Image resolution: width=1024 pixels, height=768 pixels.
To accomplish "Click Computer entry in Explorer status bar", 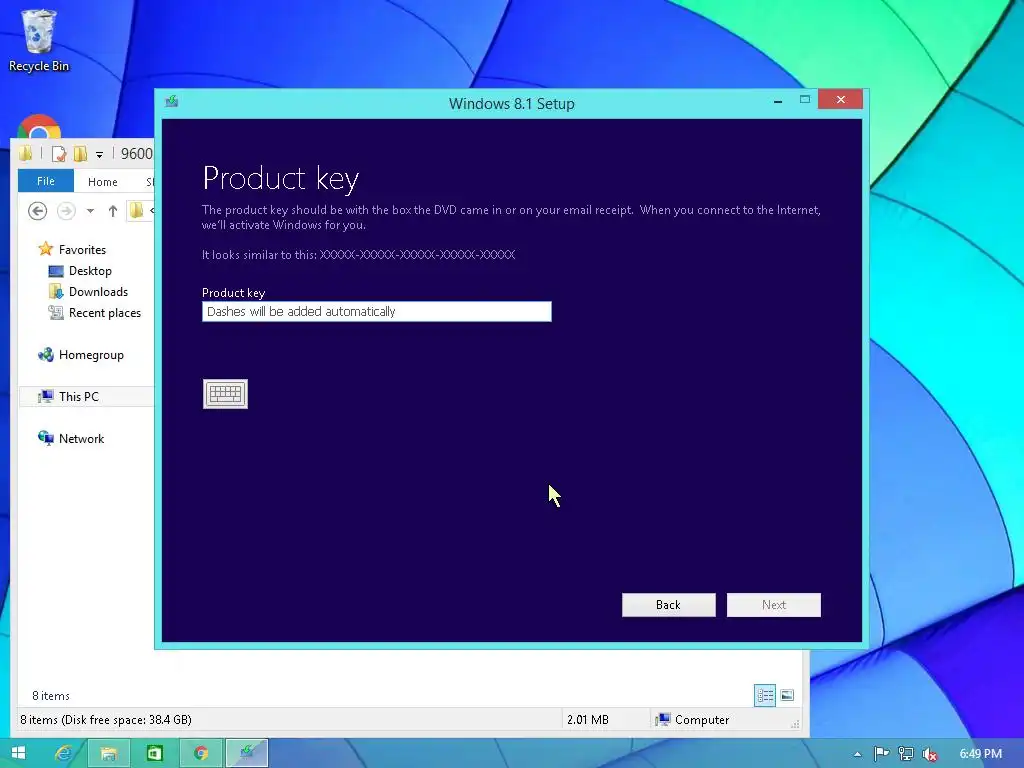I will 693,720.
